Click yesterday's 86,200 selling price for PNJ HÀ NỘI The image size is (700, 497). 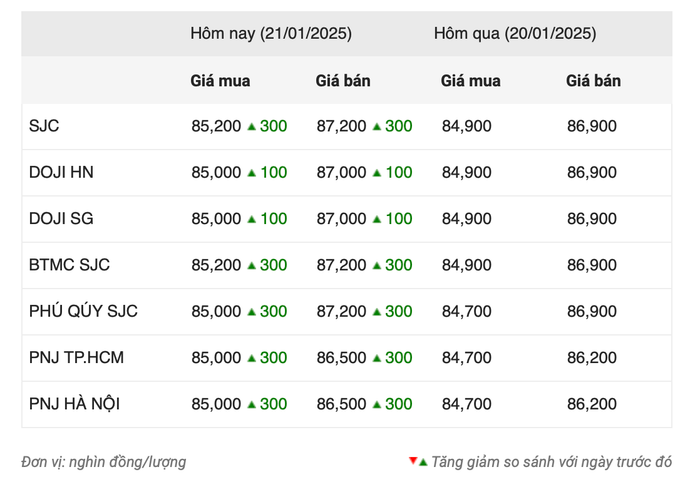coord(592,404)
